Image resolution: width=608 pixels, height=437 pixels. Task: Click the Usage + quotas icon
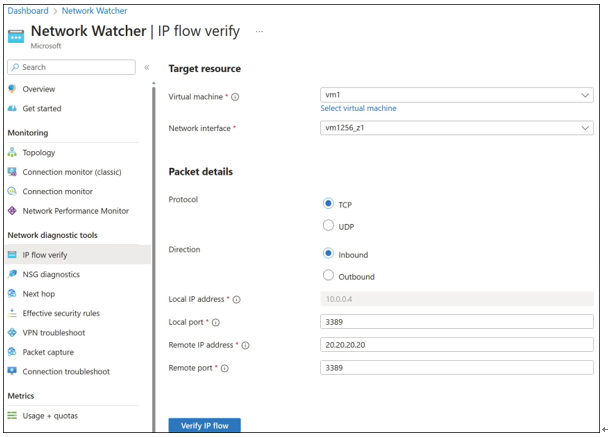coord(12,415)
